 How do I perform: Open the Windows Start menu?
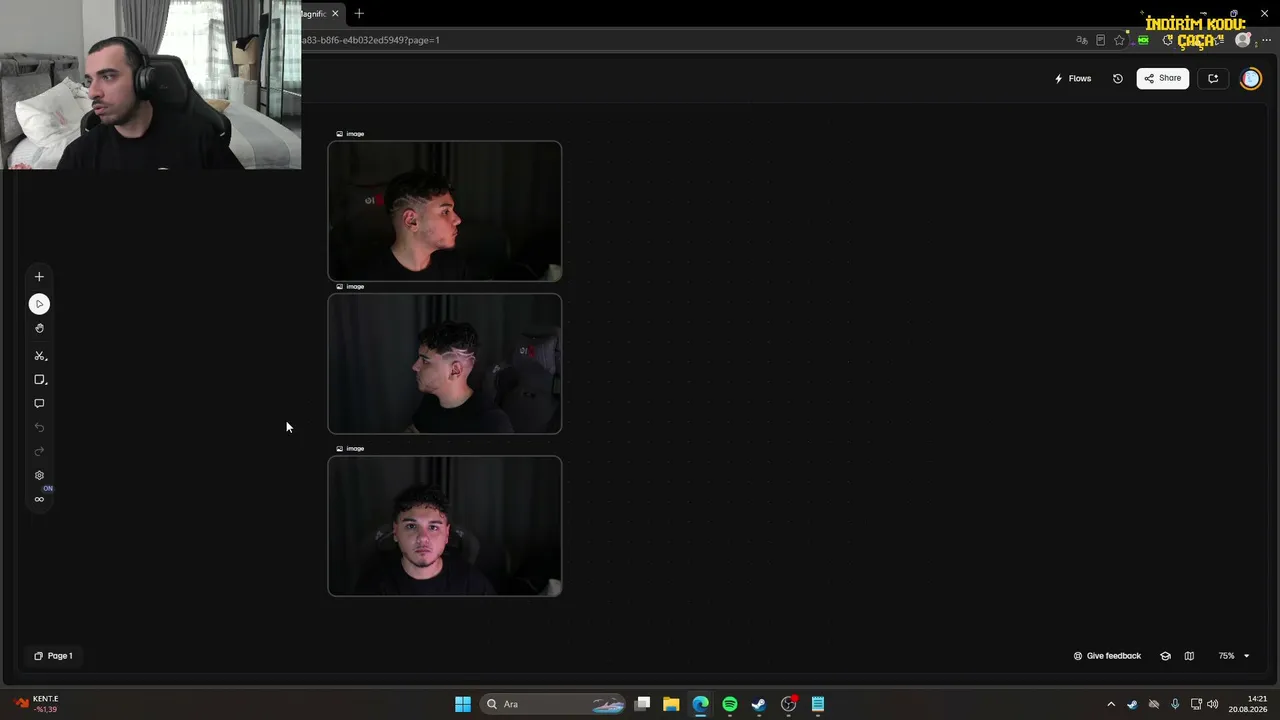(x=463, y=704)
